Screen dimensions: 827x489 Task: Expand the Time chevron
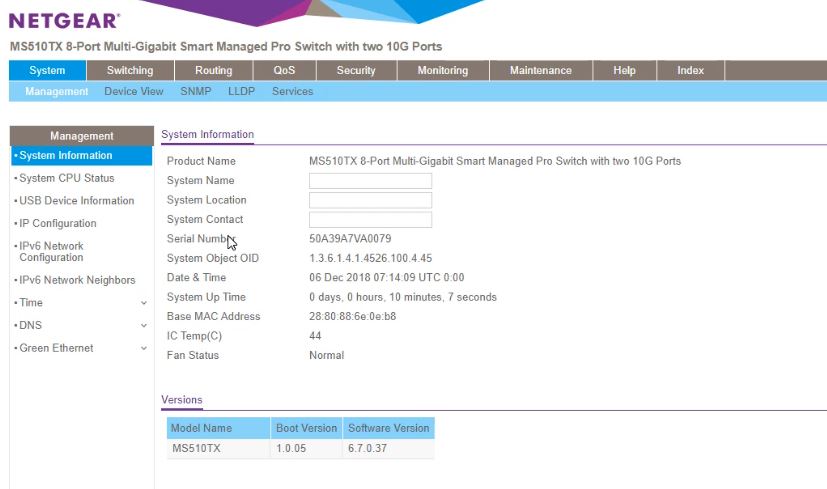143,303
